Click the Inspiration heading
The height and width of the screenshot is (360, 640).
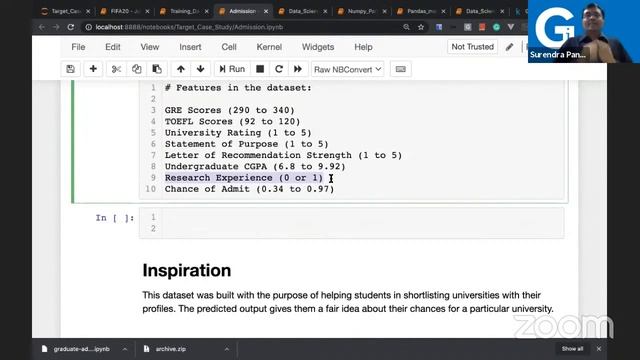click(187, 271)
